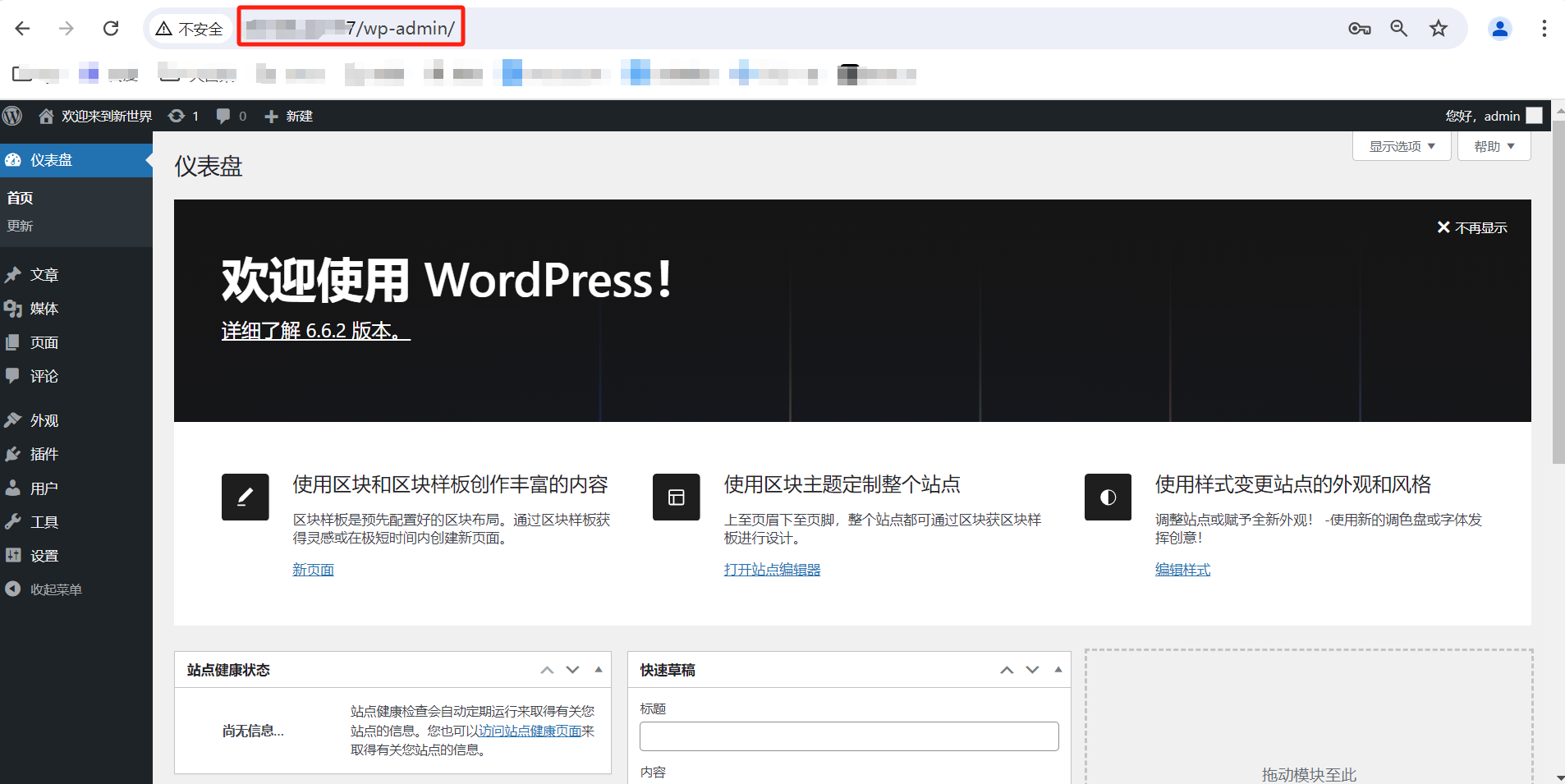Open the 详细了解 6.6.2 版本 link
This screenshot has width=1565, height=784.
point(315,331)
